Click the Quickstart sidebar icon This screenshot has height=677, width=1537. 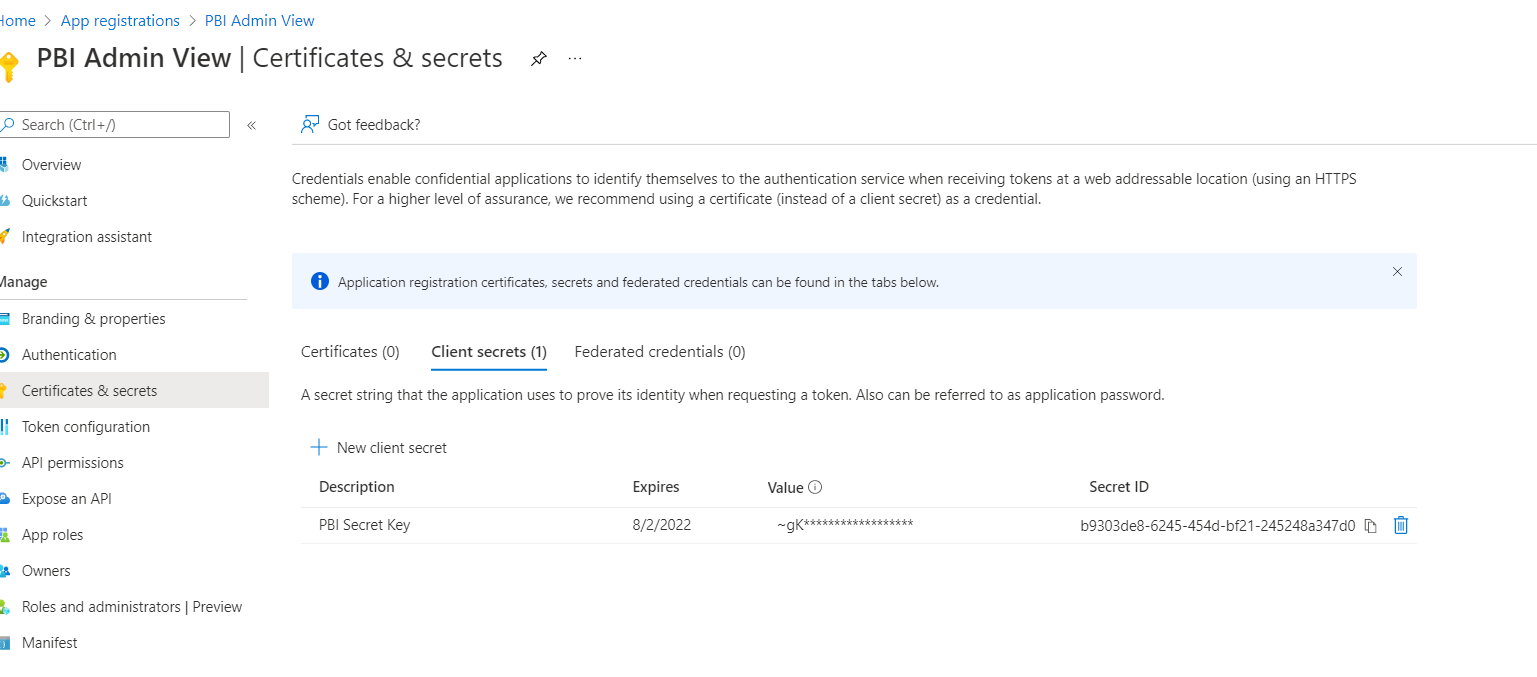(5, 201)
